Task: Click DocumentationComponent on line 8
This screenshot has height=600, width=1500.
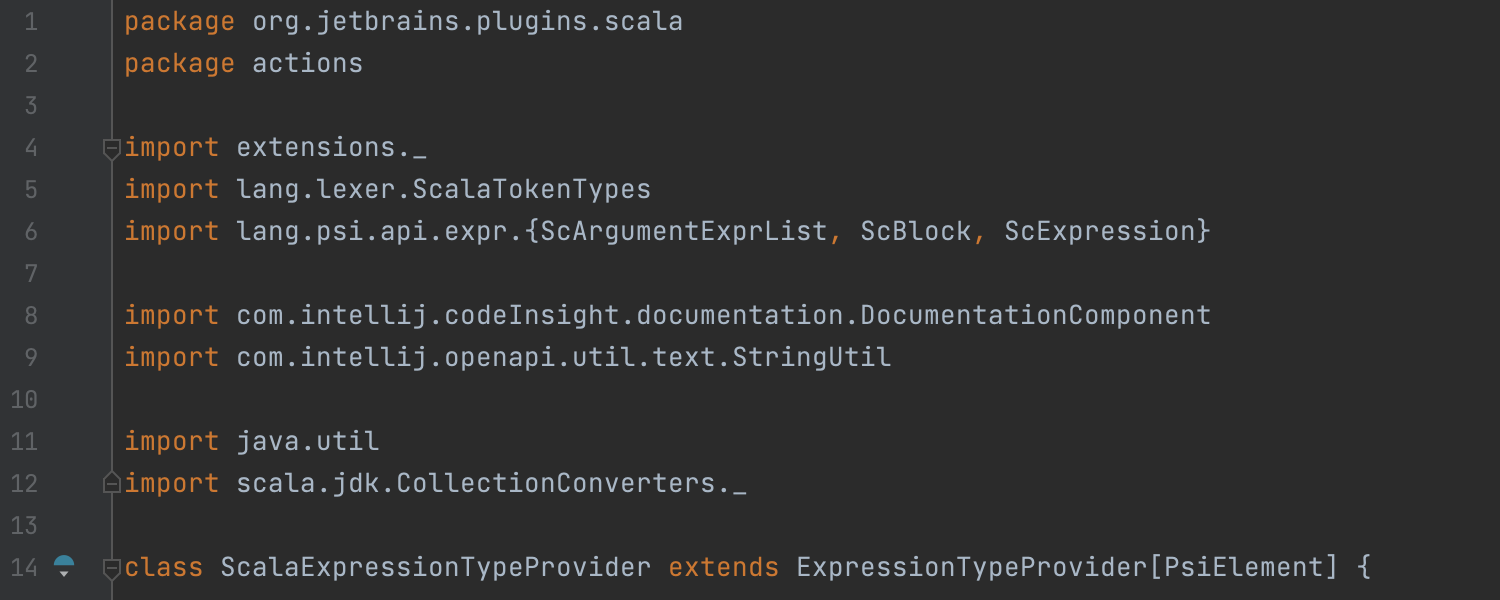Action: click(x=1036, y=316)
